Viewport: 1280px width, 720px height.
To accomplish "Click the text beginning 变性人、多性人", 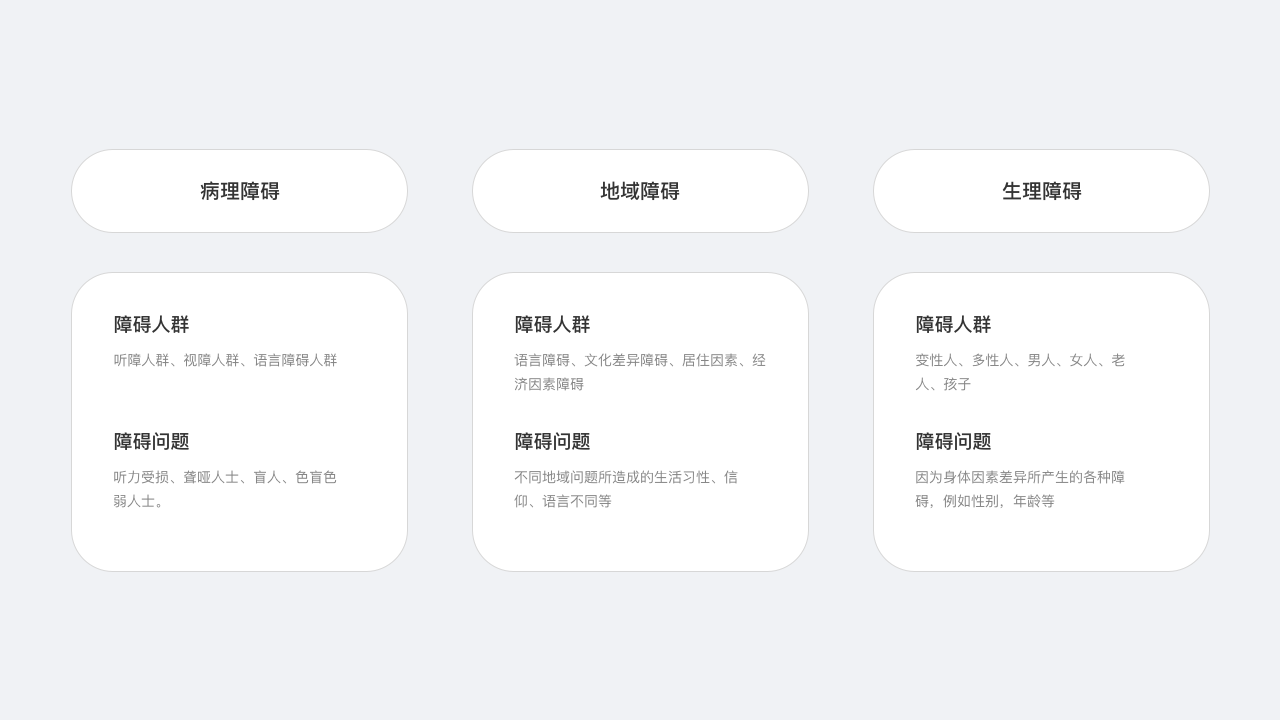I will point(1020,372).
